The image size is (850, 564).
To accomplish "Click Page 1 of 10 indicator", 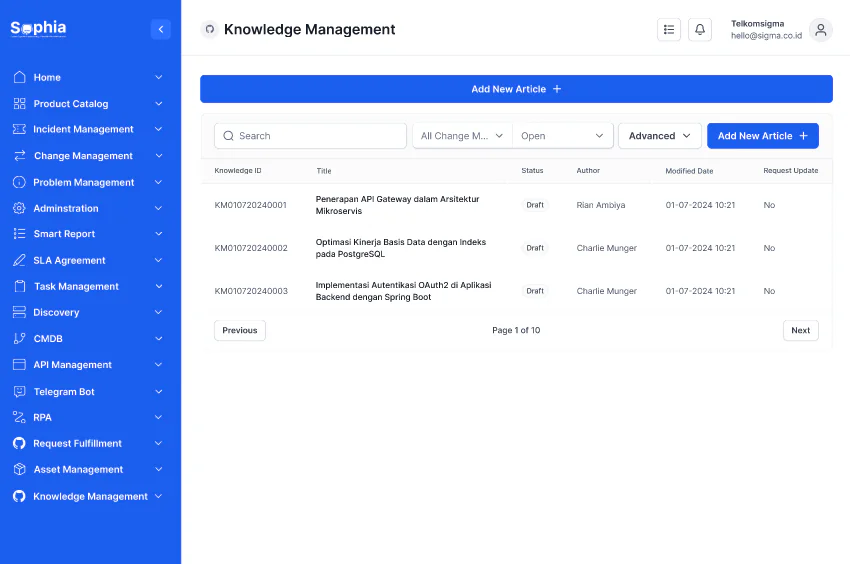I will pyautogui.click(x=516, y=330).
